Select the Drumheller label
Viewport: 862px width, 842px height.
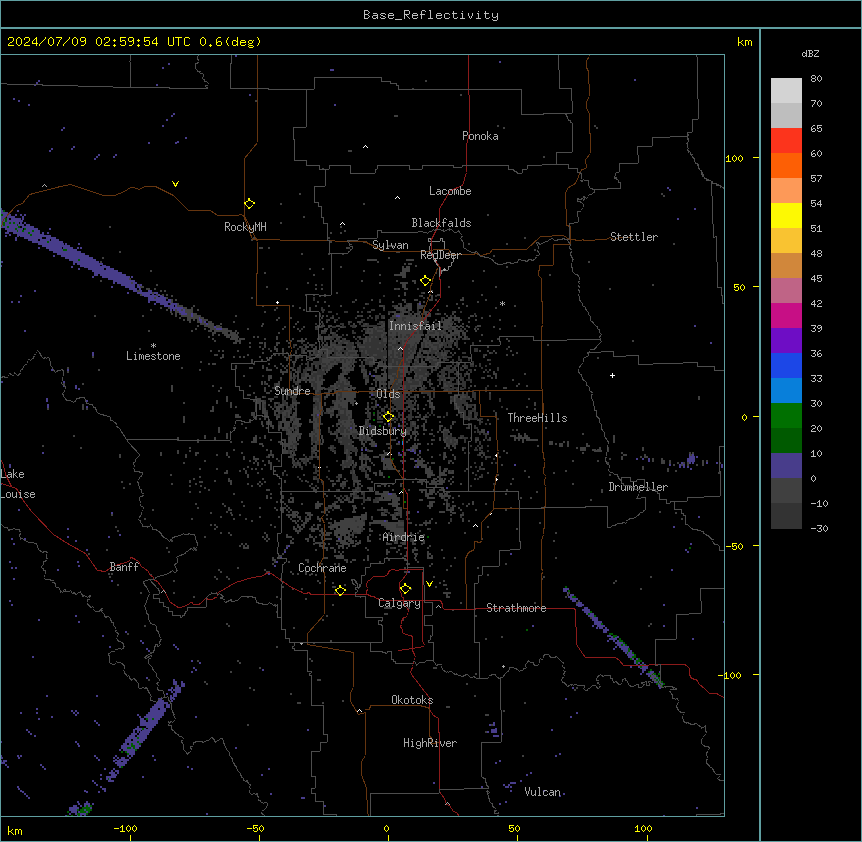pyautogui.click(x=638, y=487)
